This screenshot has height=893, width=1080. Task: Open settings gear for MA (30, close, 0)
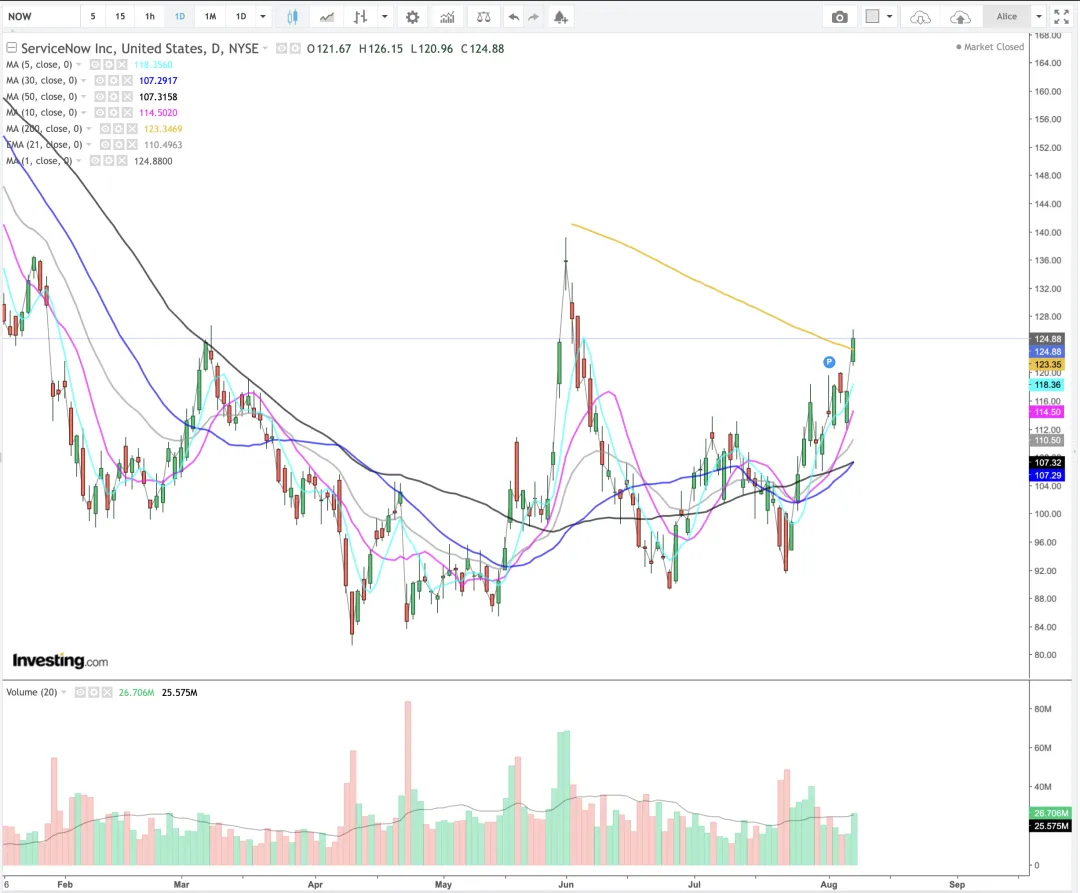point(114,81)
